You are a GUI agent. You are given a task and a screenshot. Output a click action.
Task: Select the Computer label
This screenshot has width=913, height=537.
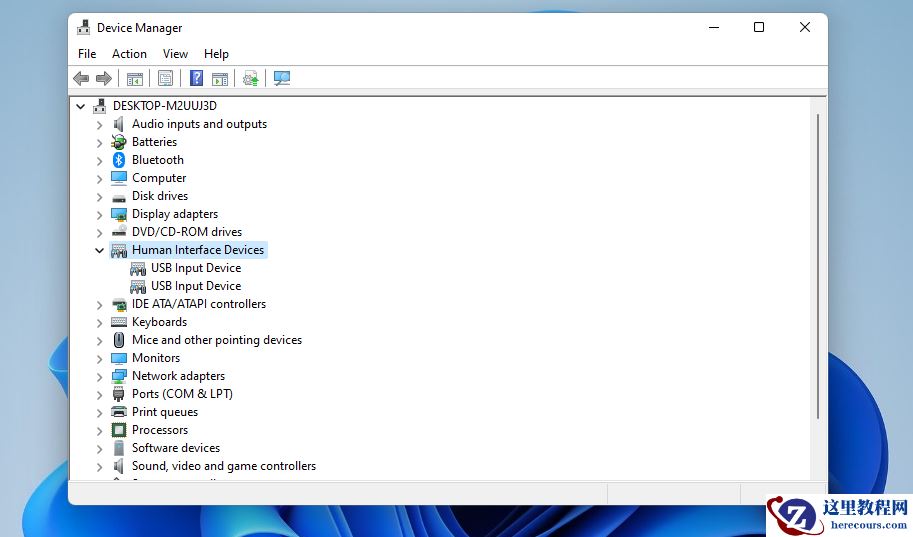(159, 178)
